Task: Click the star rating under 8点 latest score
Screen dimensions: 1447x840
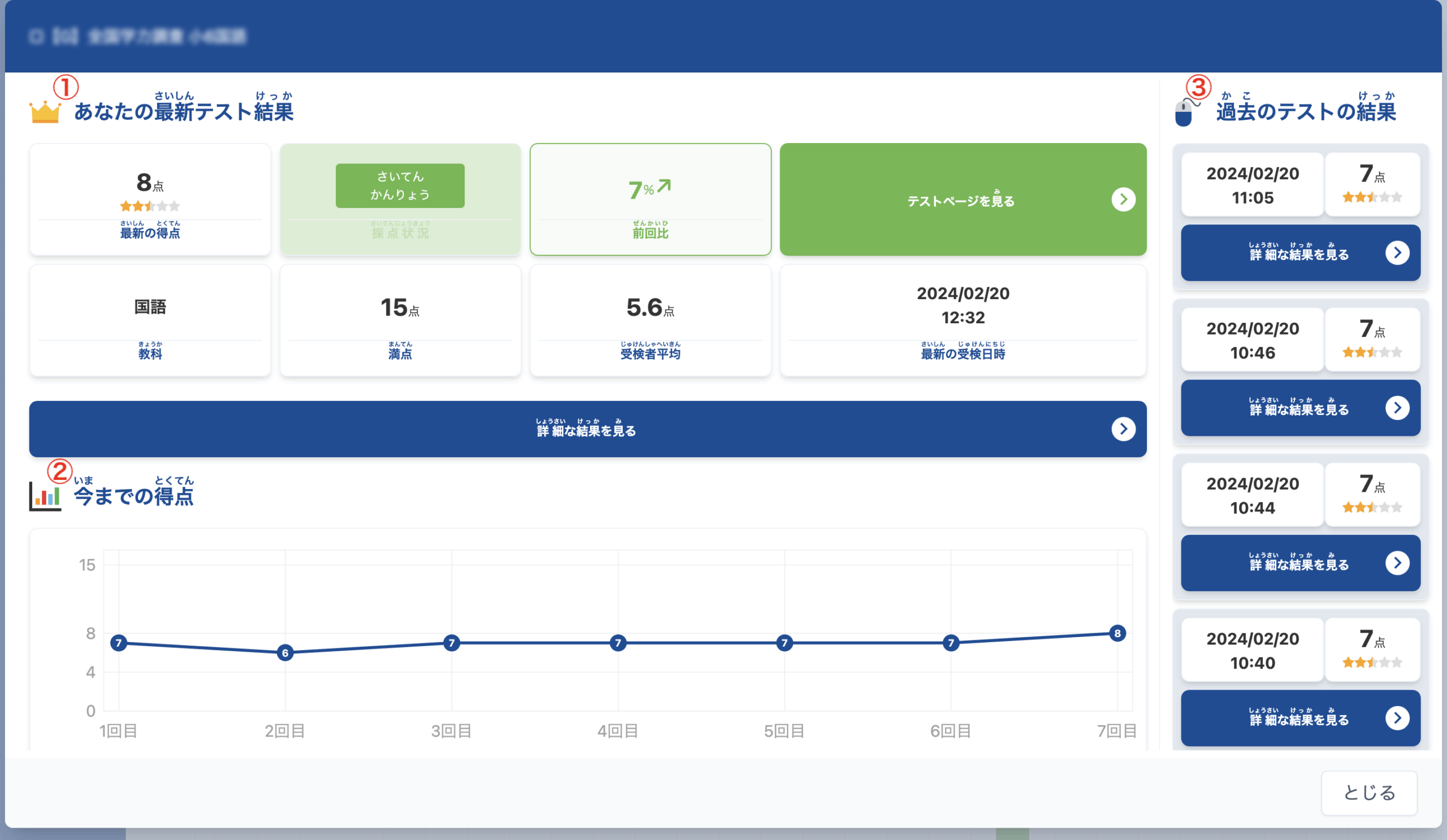Action: point(150,206)
